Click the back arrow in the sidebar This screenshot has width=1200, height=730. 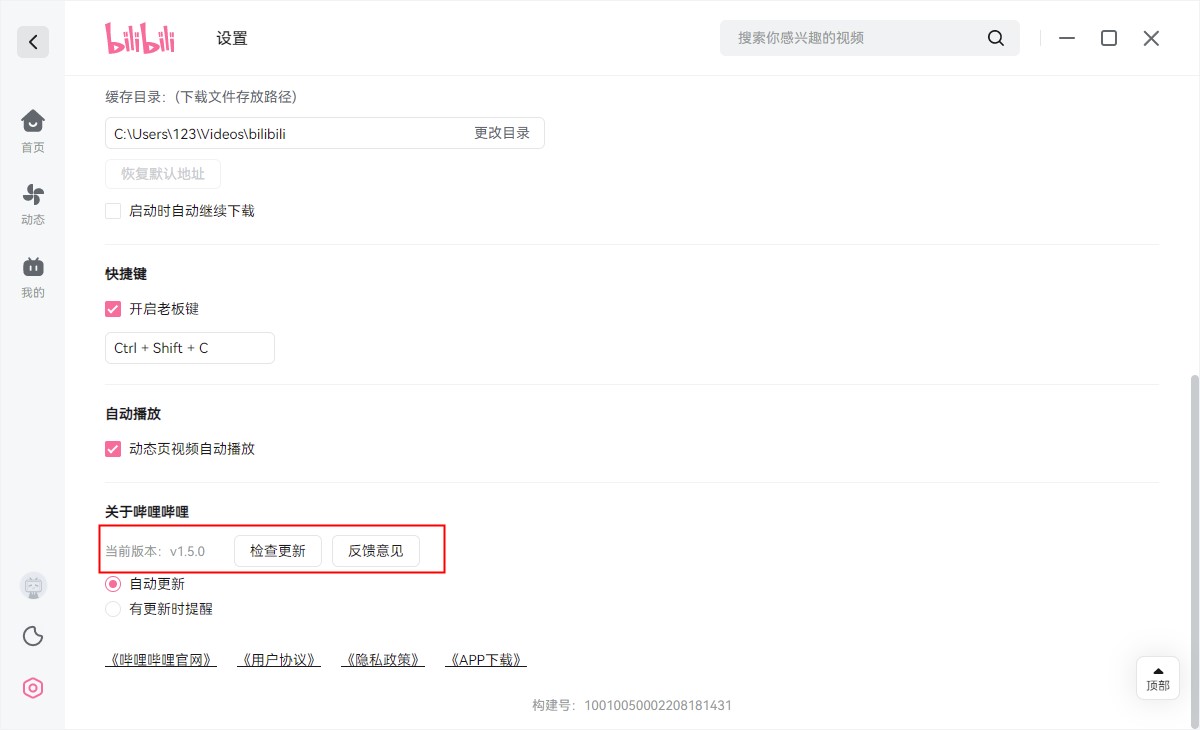coord(33,42)
